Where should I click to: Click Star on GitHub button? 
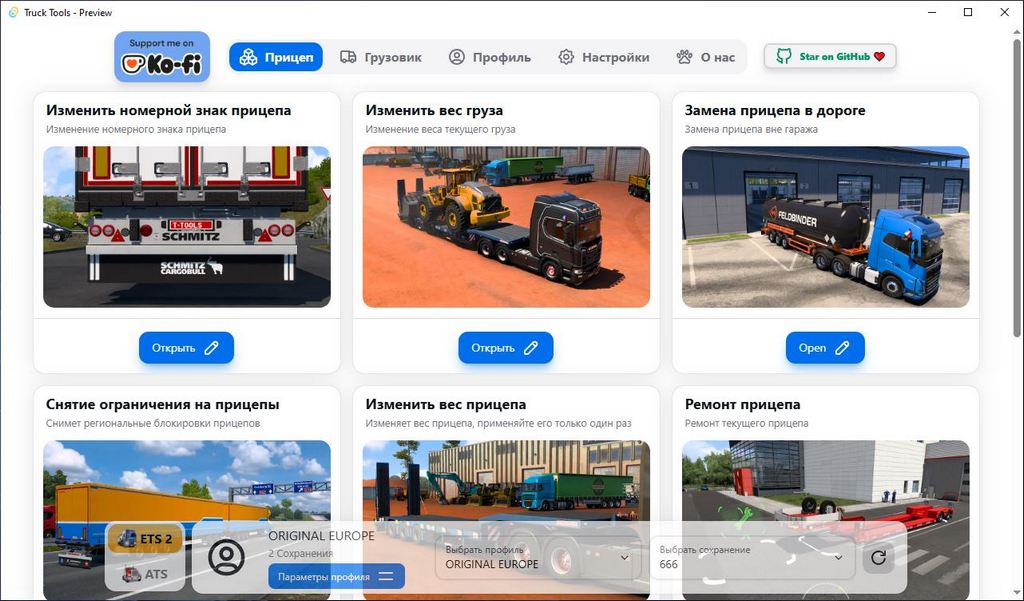(x=830, y=57)
